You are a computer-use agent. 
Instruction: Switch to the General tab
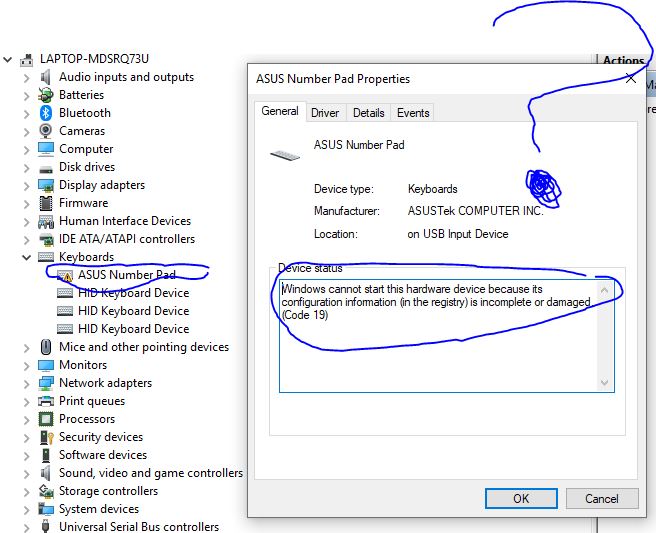pos(279,111)
